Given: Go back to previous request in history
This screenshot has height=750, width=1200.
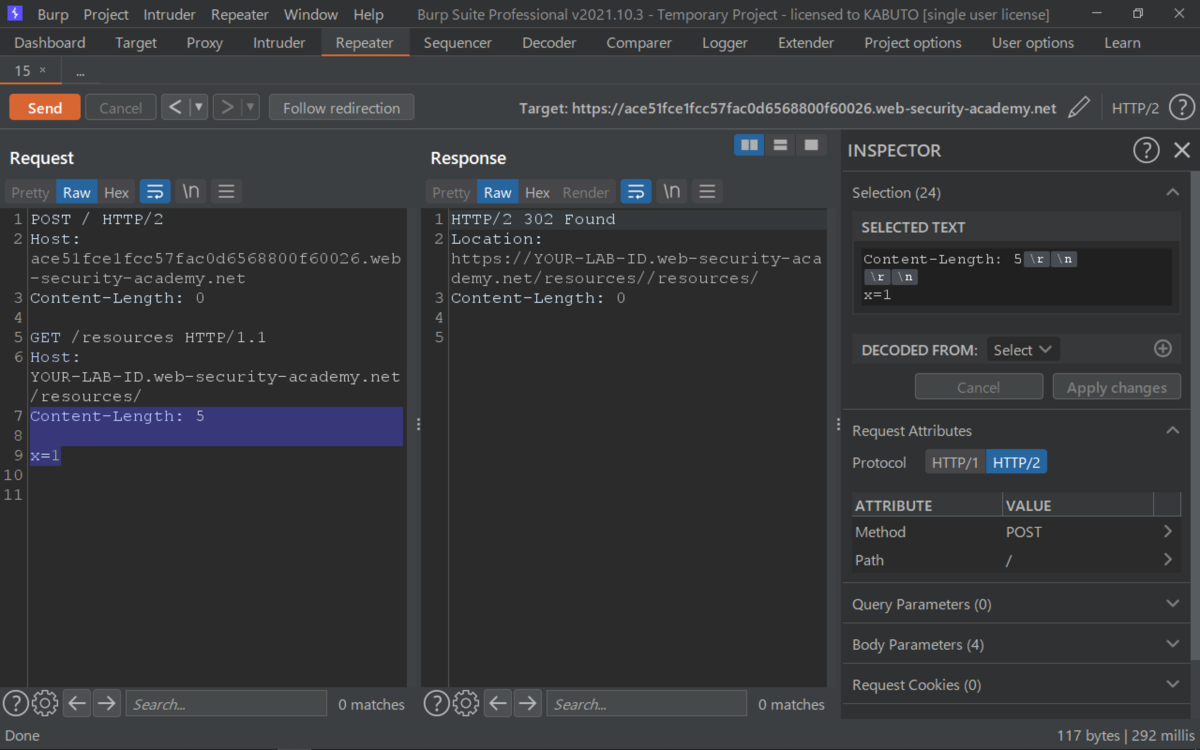Looking at the screenshot, I should 176,108.
